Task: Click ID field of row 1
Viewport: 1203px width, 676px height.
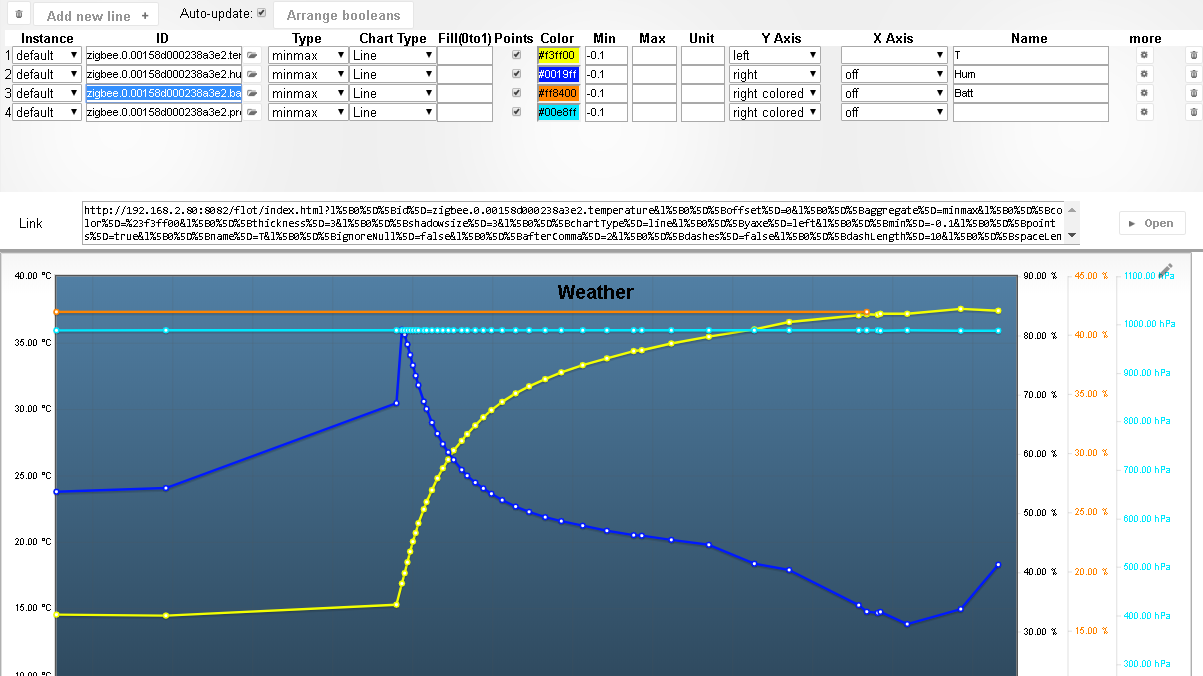Action: tap(164, 55)
